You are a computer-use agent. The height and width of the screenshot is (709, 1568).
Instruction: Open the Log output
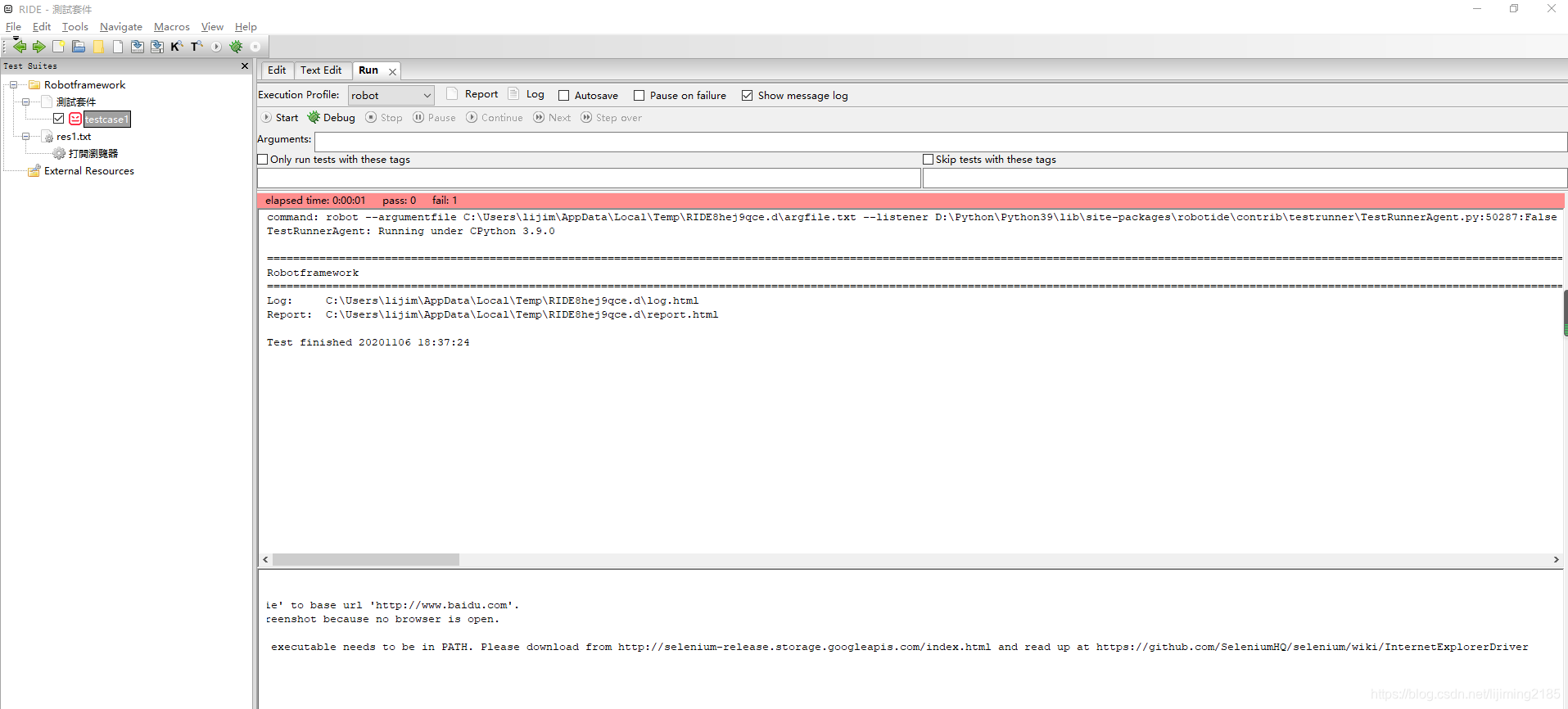click(x=526, y=94)
